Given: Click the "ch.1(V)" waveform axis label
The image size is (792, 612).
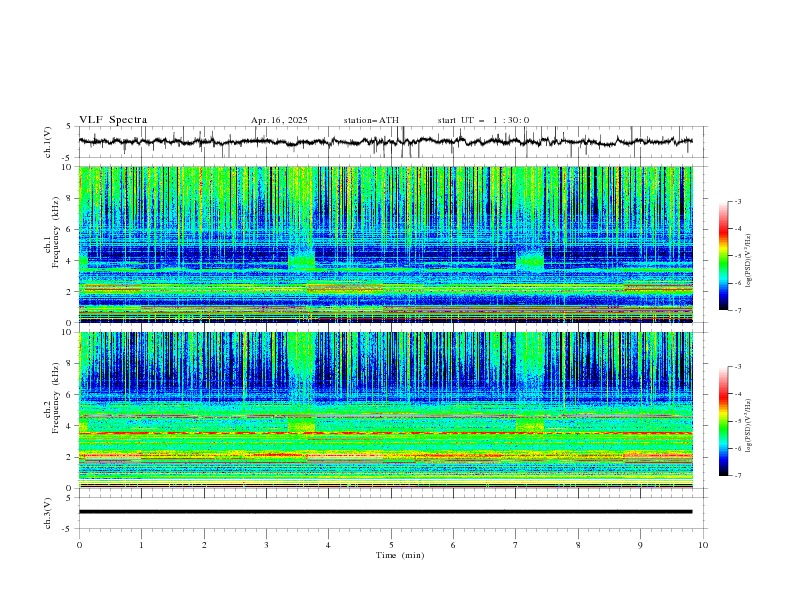Looking at the screenshot, I should [48, 142].
